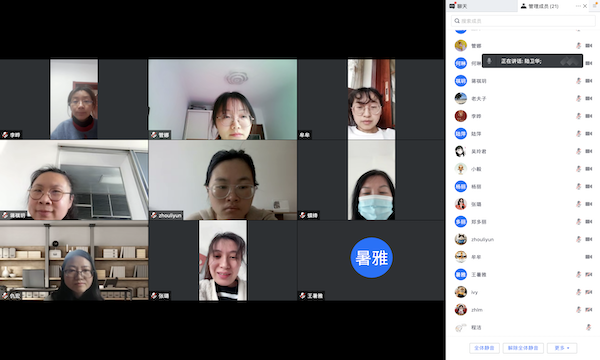Click the microphone icon beside 程洁
The height and width of the screenshot is (360, 600).
(589, 327)
